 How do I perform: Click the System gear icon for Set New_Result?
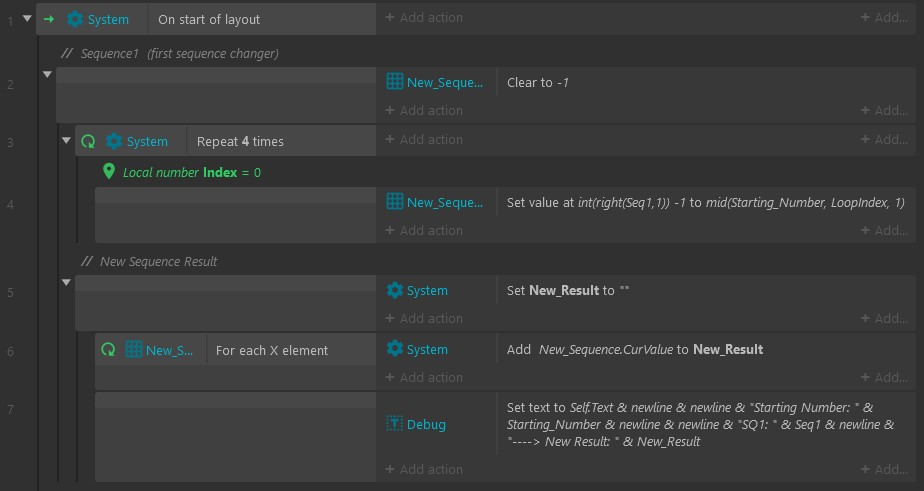[395, 290]
